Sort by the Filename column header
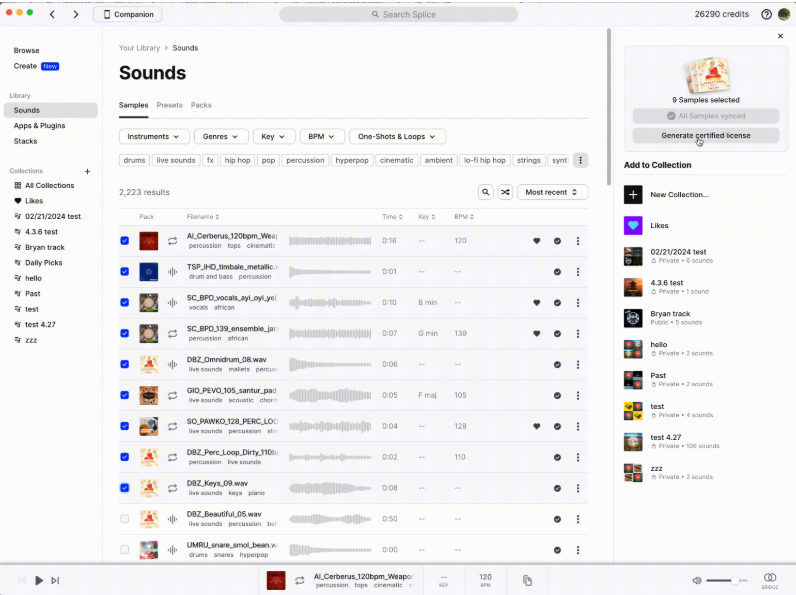Viewport: 796px width, 595px height. (x=203, y=217)
